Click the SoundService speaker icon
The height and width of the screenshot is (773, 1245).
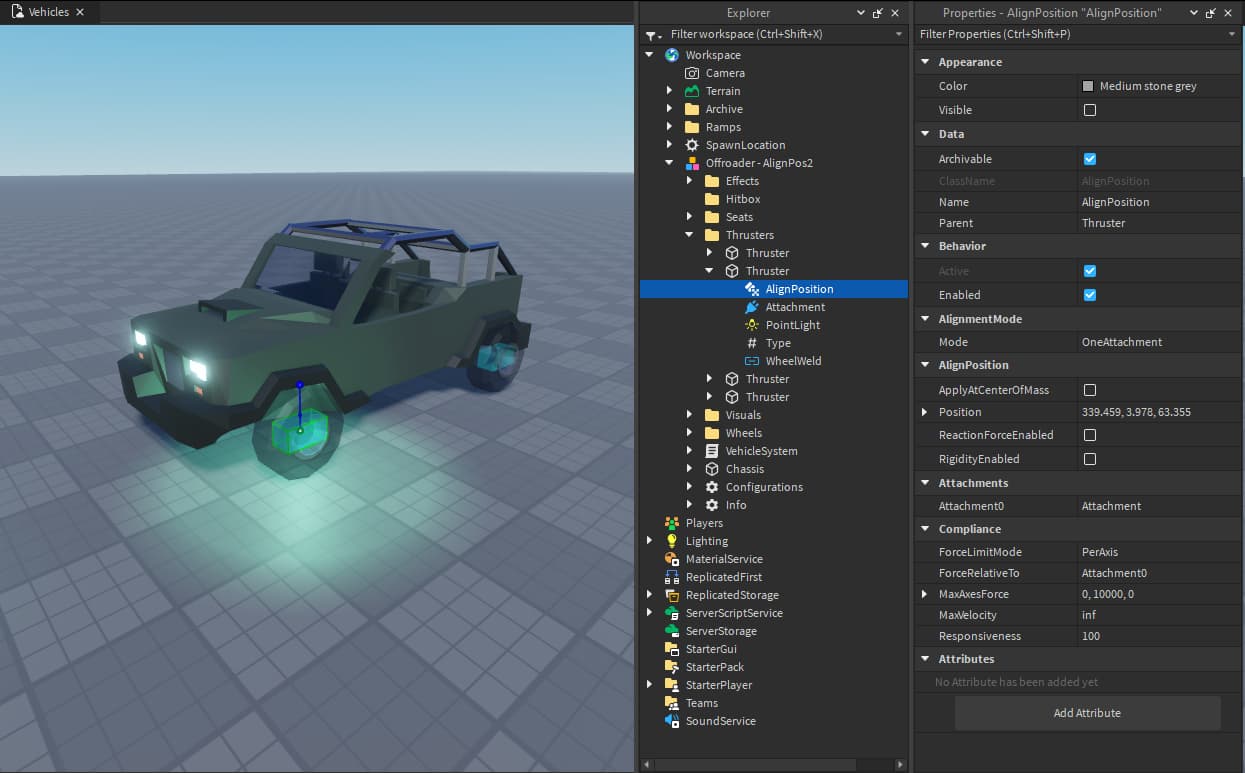(x=672, y=721)
